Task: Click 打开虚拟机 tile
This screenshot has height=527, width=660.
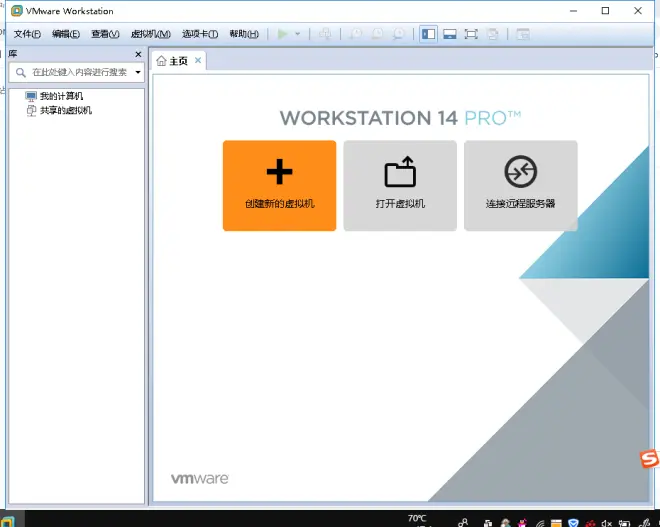Action: (x=400, y=186)
